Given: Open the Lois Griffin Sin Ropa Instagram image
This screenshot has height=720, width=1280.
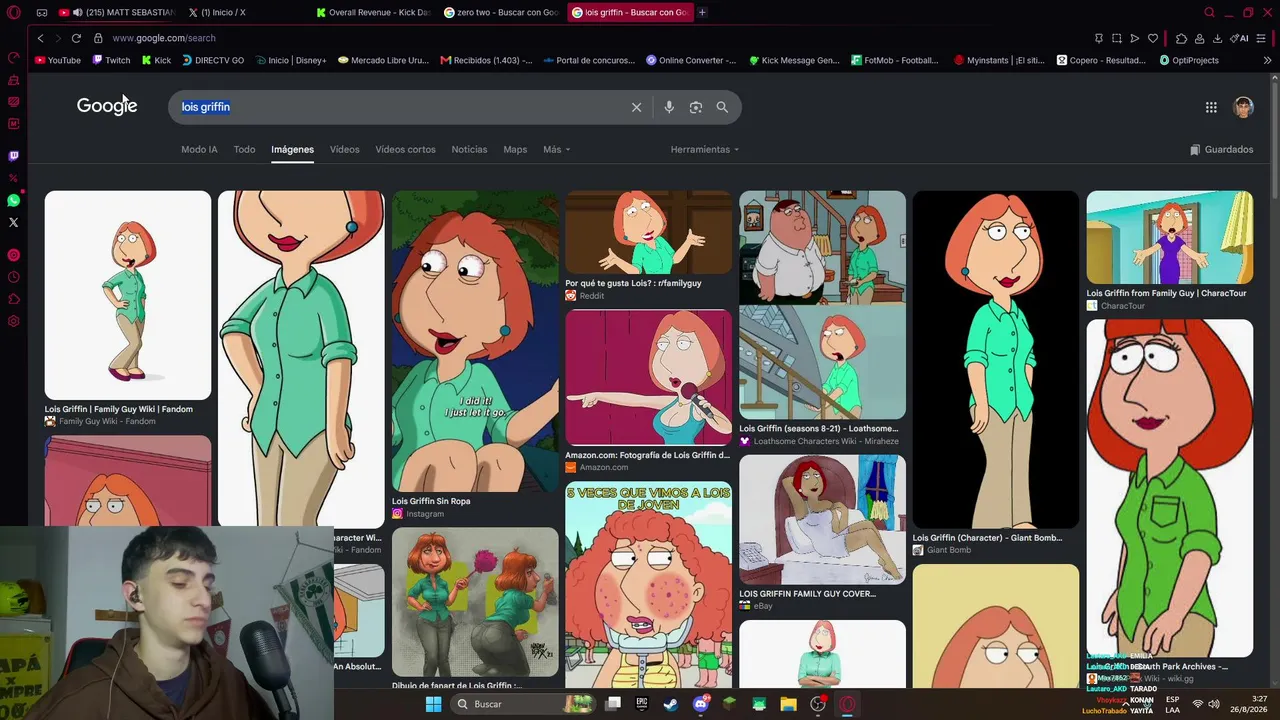Looking at the screenshot, I should (475, 341).
